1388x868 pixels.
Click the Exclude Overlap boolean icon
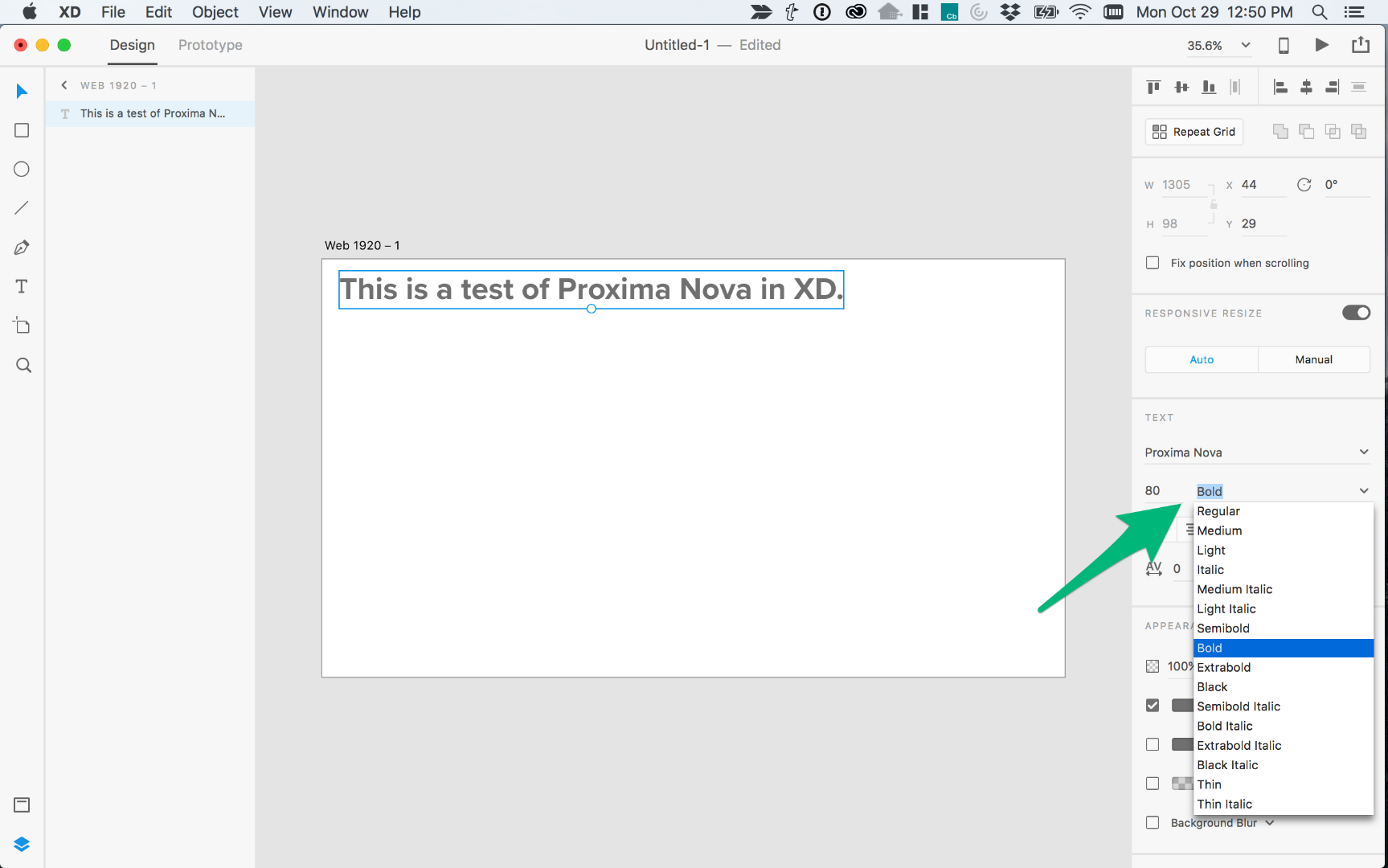(x=1359, y=131)
